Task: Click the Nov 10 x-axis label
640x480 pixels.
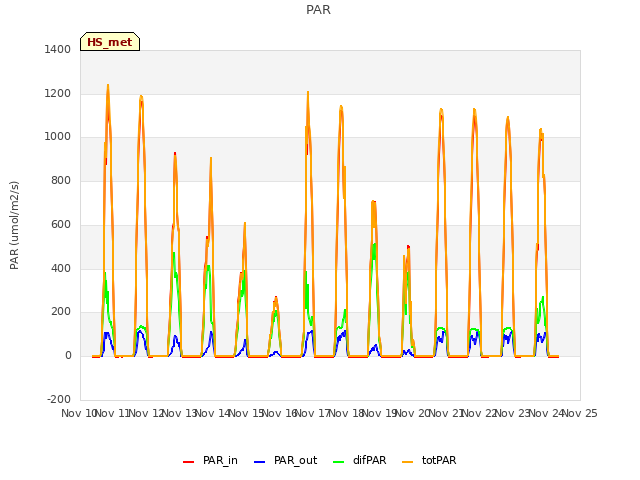Action: (x=78, y=413)
